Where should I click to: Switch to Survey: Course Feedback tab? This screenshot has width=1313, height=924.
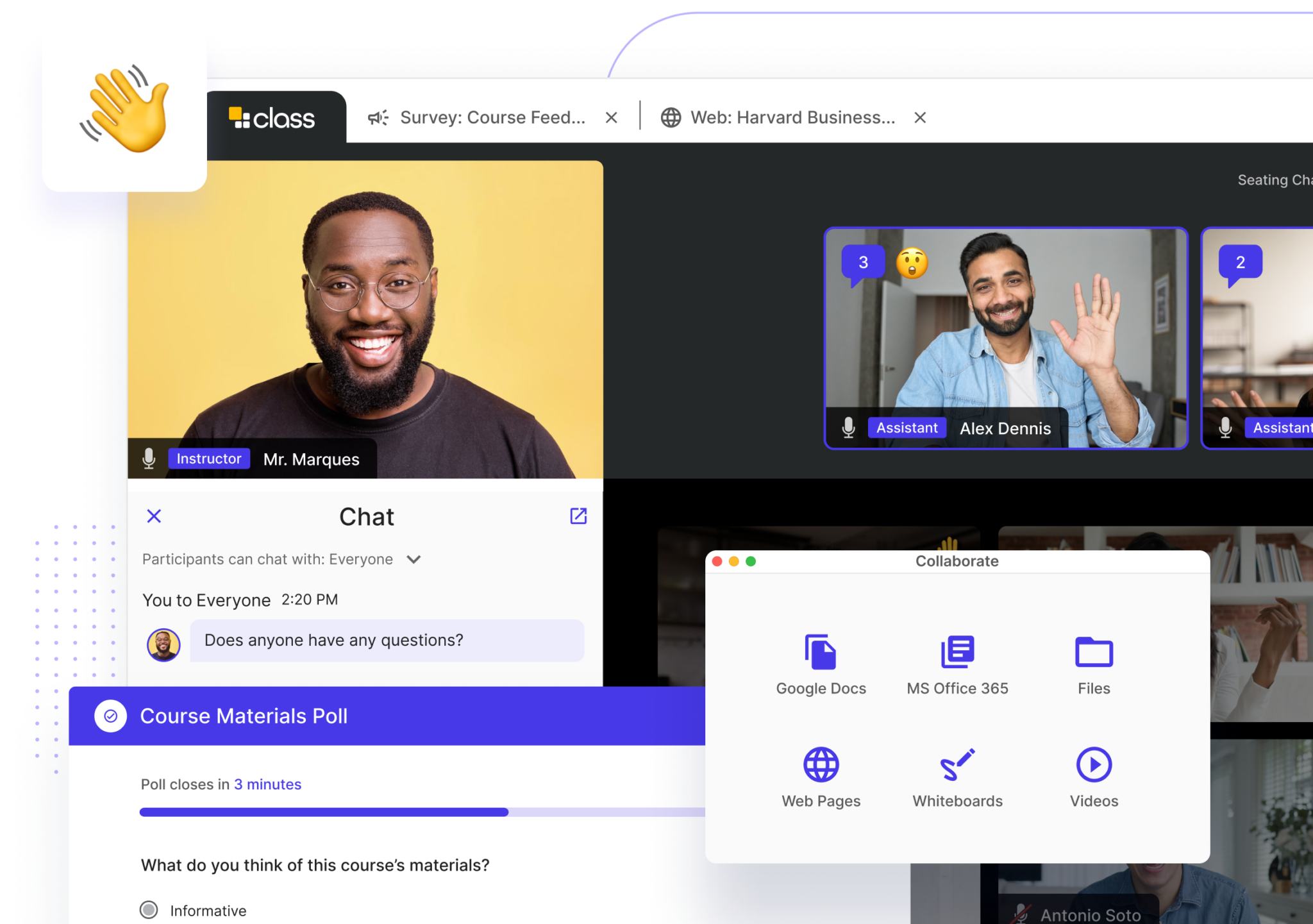(x=492, y=117)
